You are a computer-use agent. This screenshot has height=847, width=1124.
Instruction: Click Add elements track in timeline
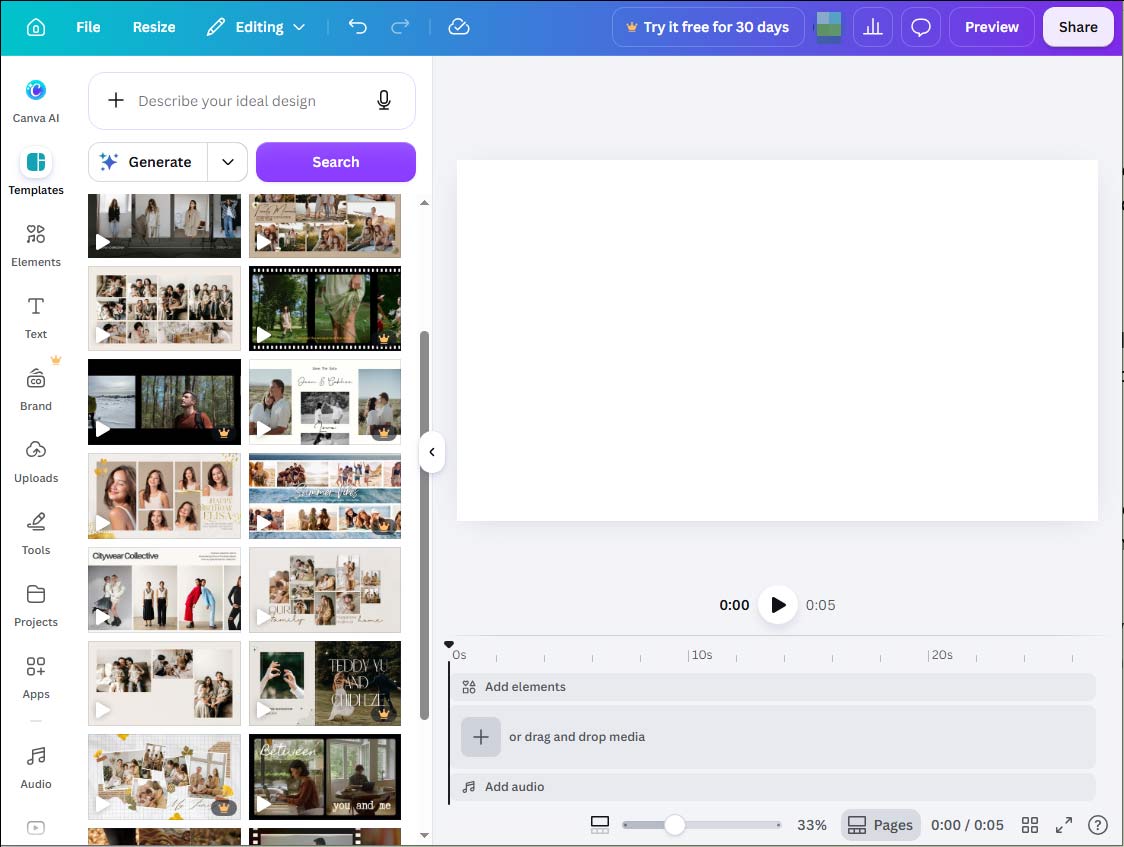pyautogui.click(x=773, y=686)
